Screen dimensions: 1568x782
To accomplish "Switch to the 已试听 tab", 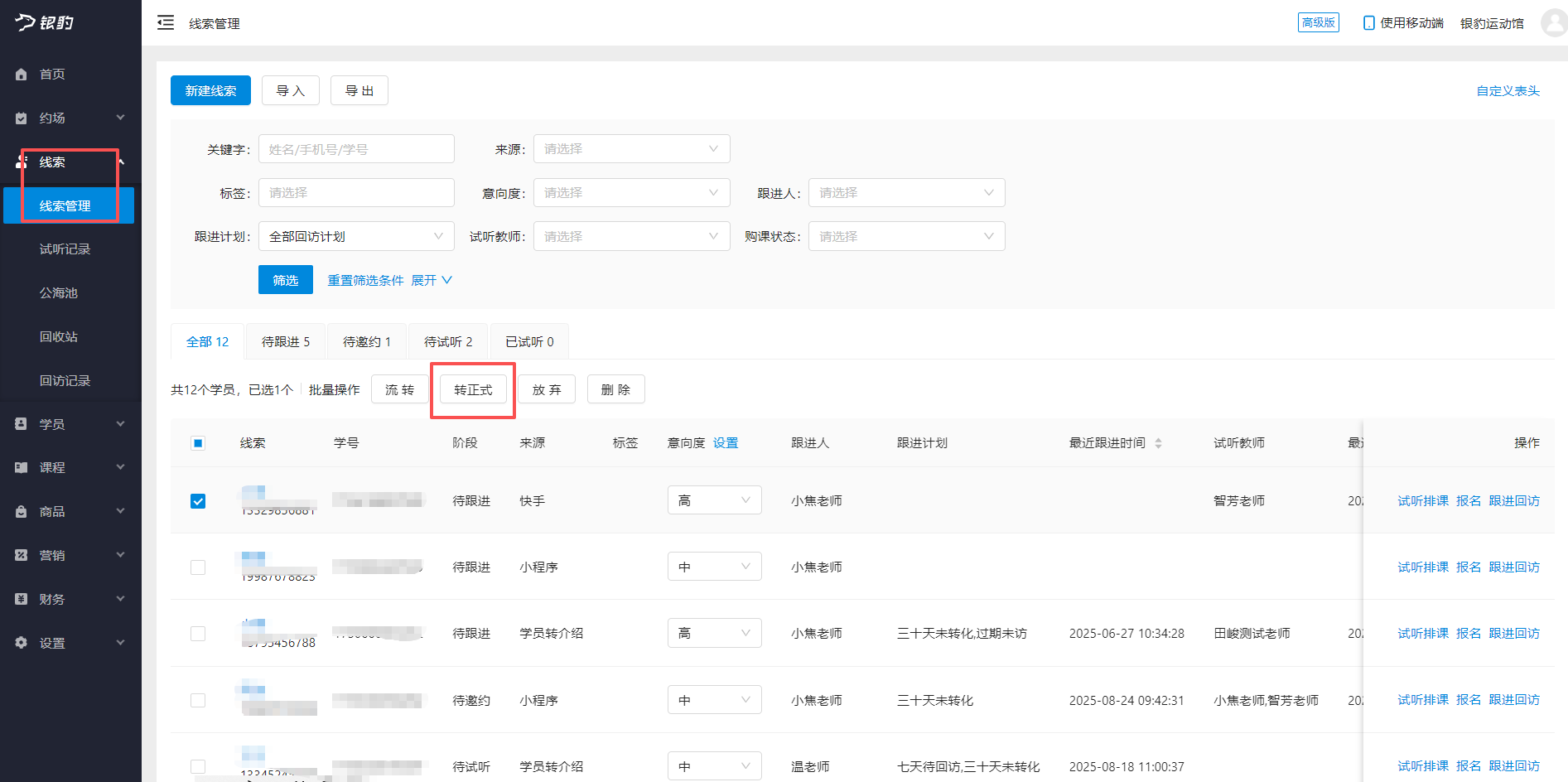I will coord(528,340).
